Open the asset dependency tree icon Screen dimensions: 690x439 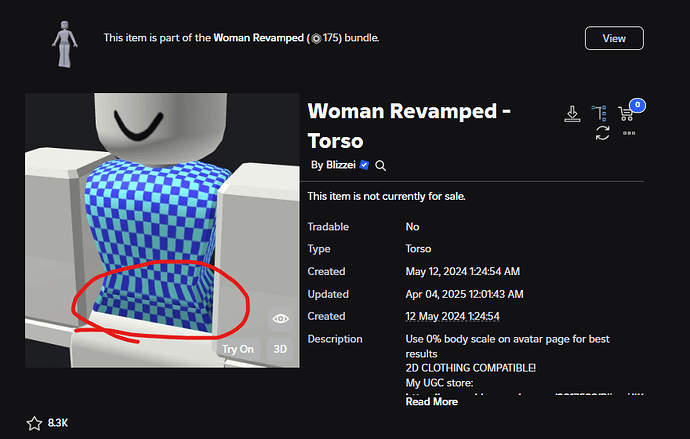coord(599,113)
